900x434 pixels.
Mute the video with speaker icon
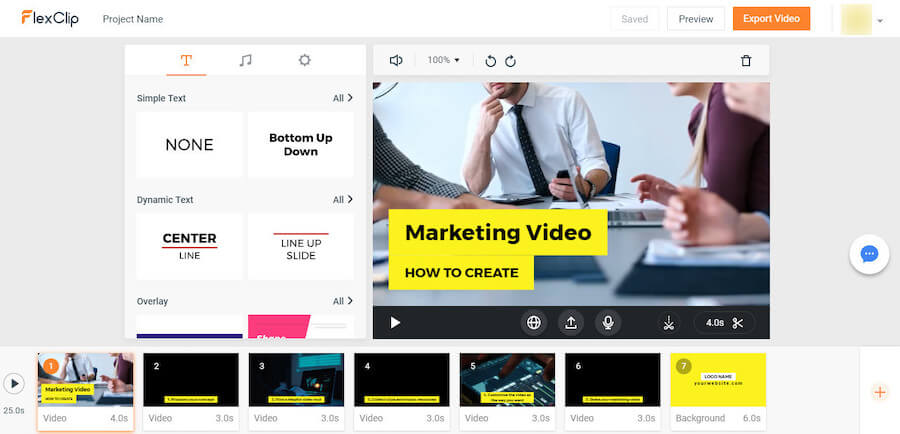(x=396, y=61)
